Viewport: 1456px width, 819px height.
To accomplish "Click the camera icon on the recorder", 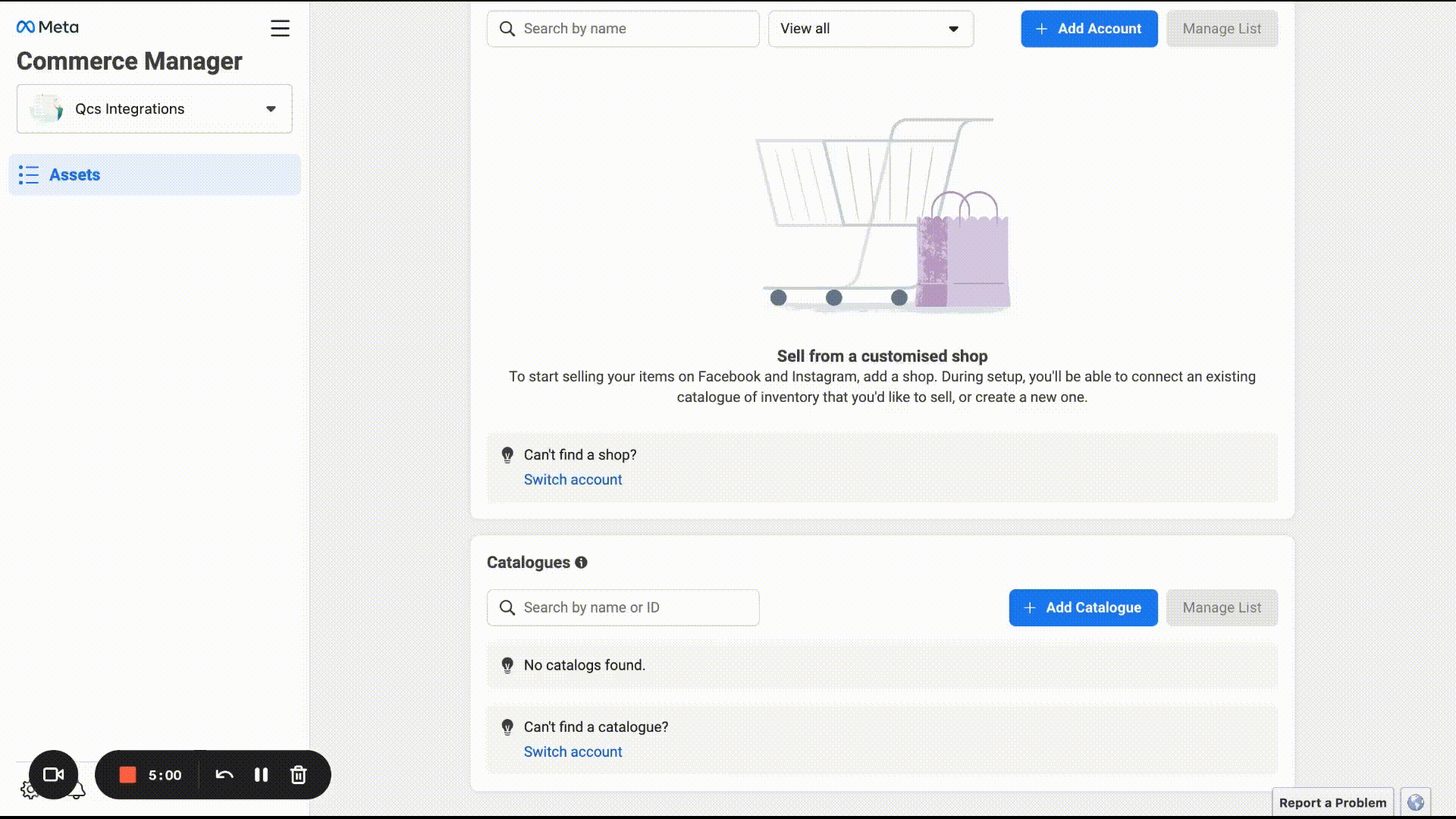I will click(53, 774).
